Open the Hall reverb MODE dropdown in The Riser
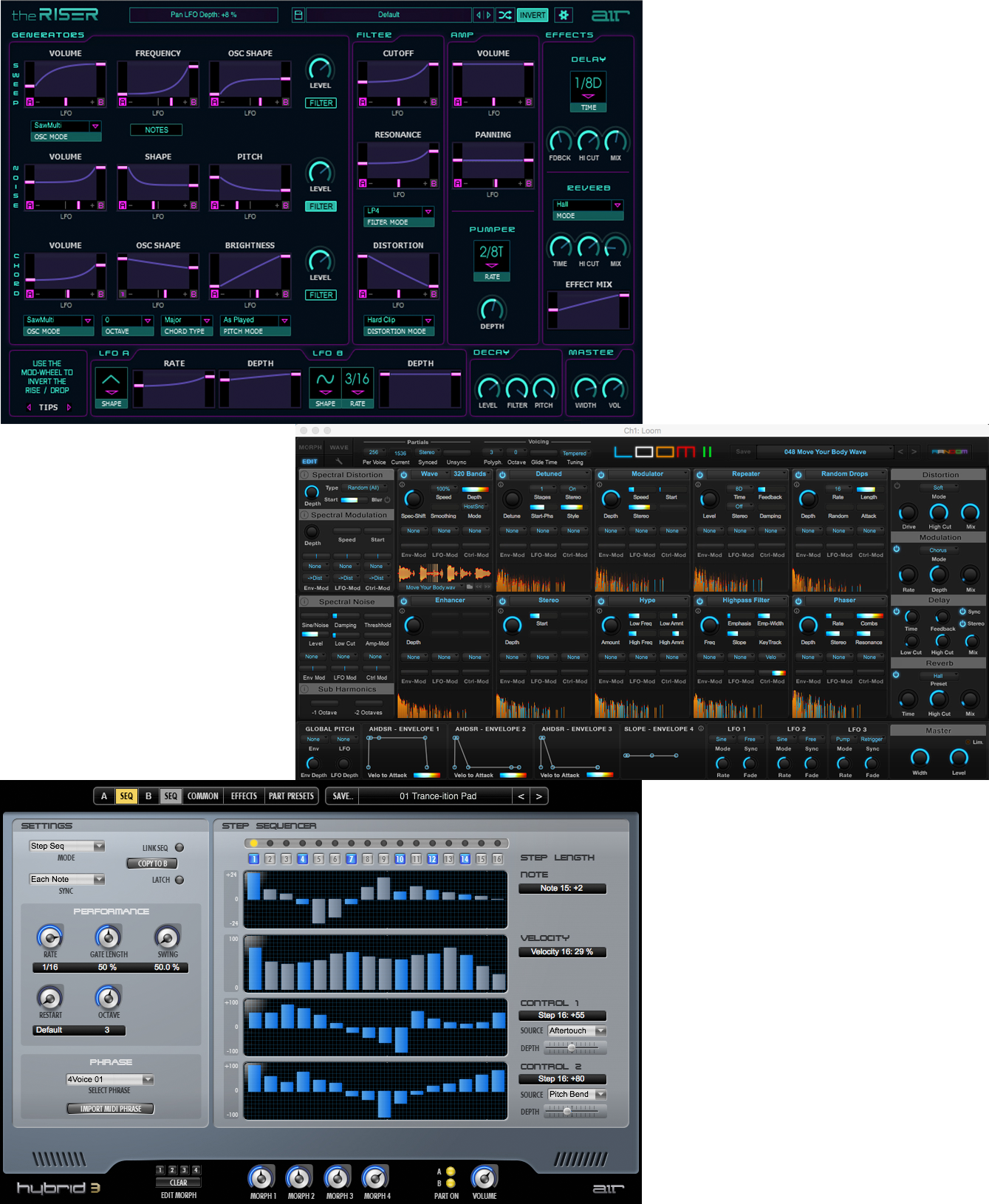Viewport: 989px width, 1204px height. click(x=588, y=205)
